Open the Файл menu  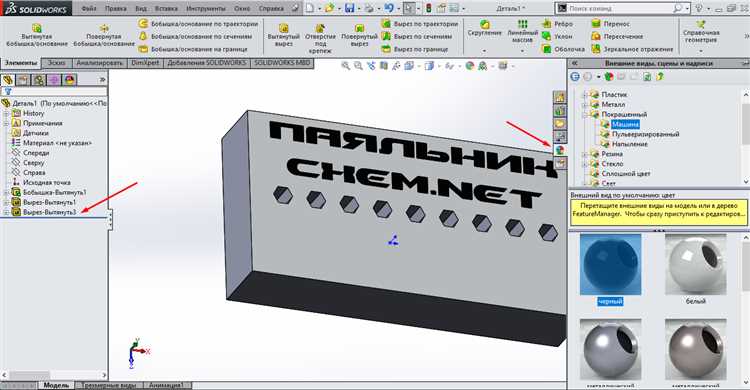[89, 8]
